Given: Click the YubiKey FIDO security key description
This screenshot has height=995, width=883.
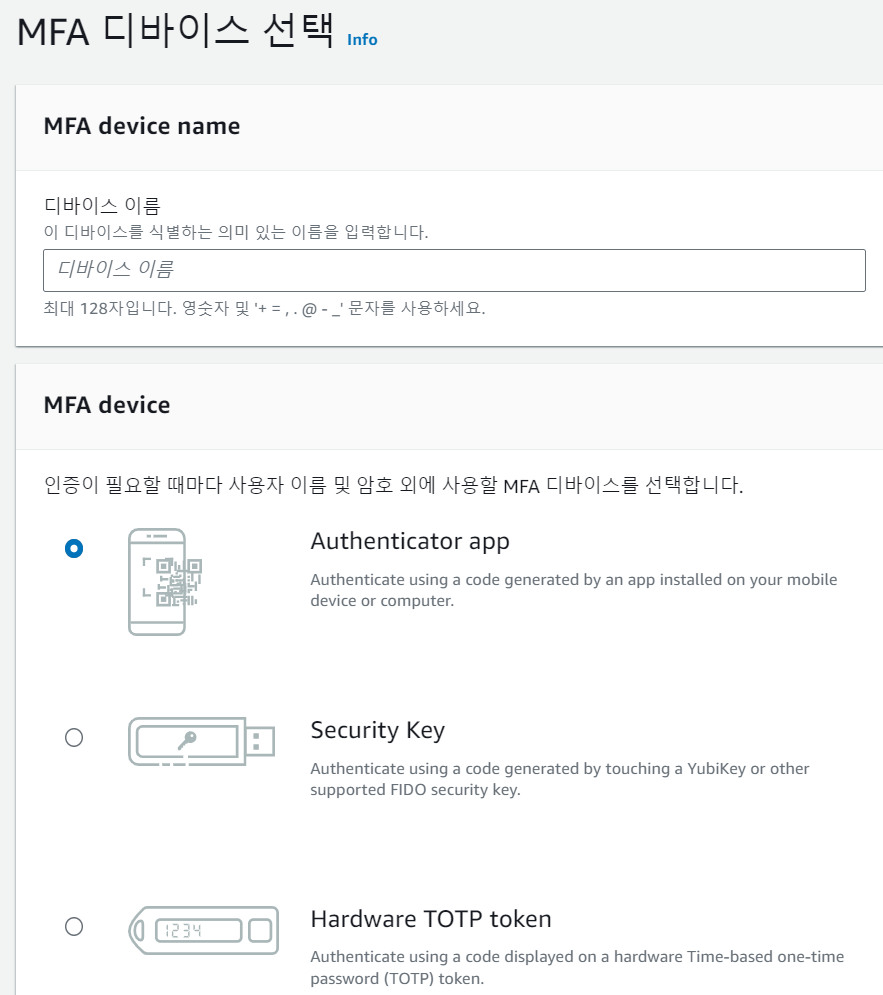Looking at the screenshot, I should (559, 779).
